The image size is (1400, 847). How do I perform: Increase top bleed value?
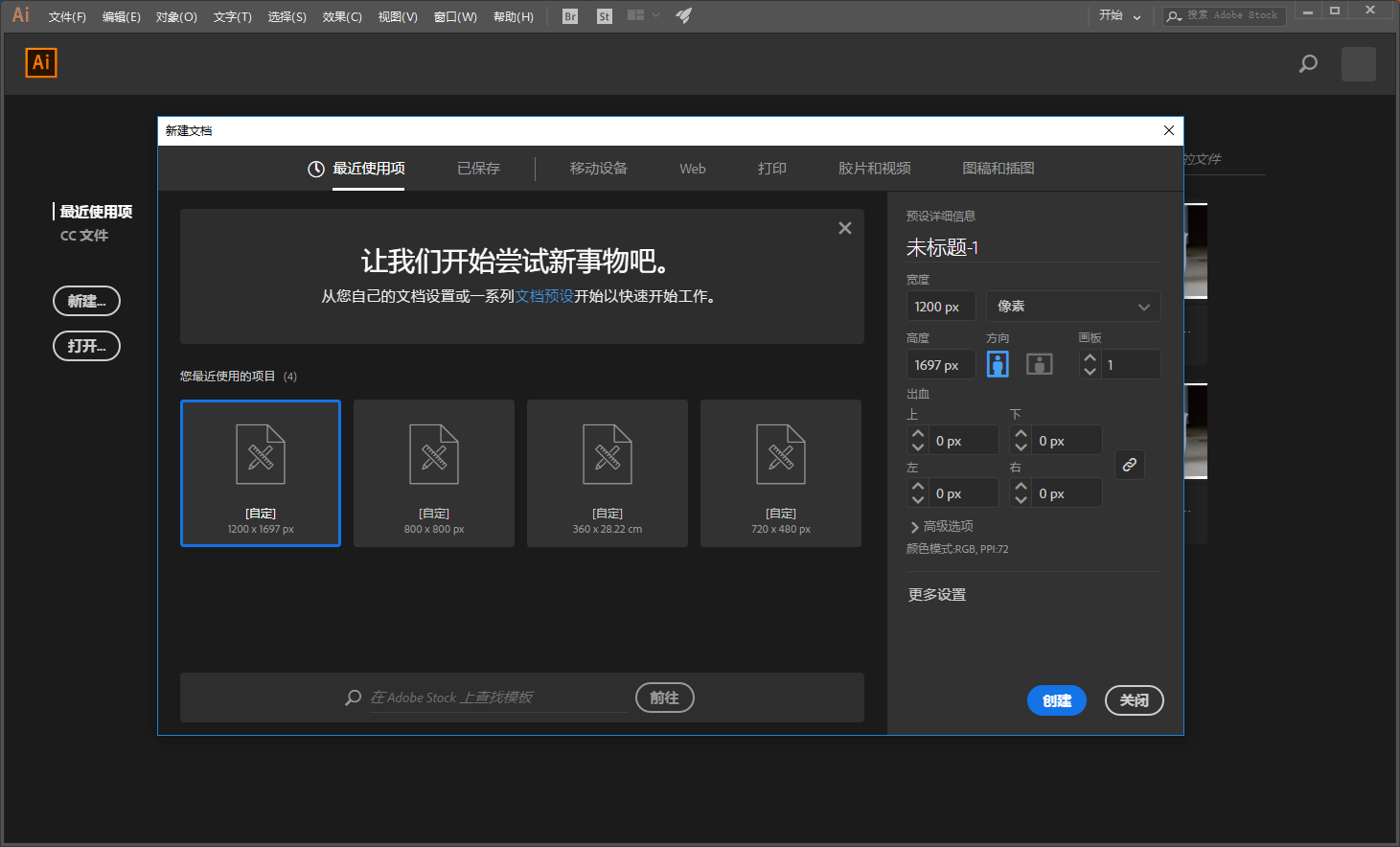click(918, 434)
